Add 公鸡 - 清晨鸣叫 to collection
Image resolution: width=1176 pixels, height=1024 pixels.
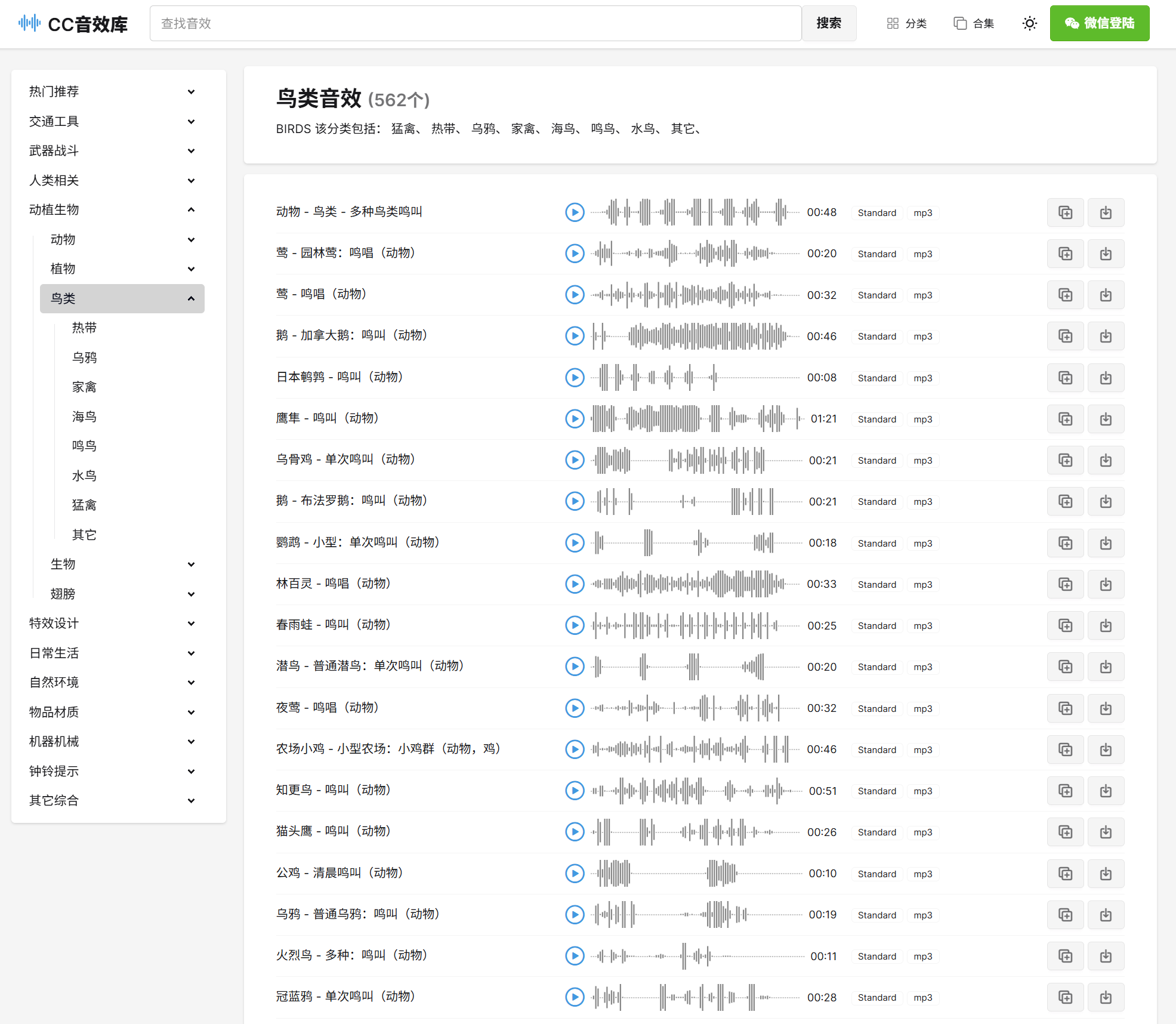(x=1065, y=874)
